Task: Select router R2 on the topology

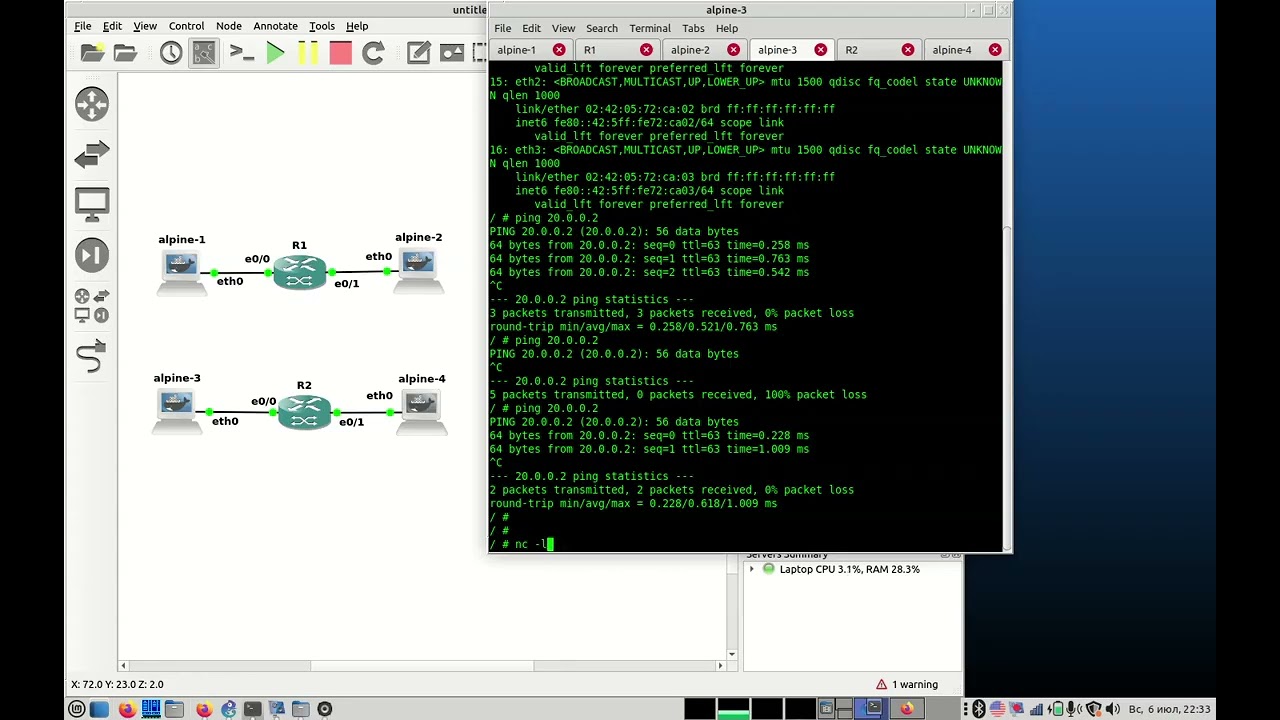Action: point(304,411)
